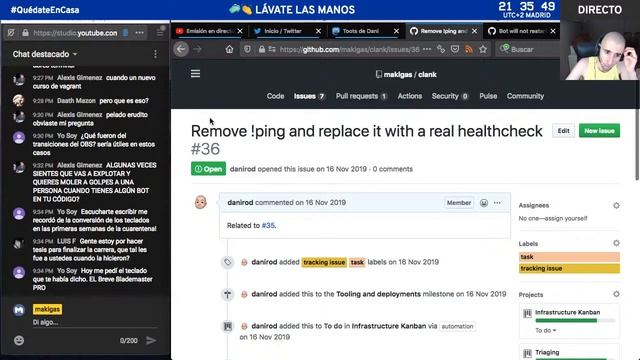Click the tracking issue label in timeline

click(324, 262)
